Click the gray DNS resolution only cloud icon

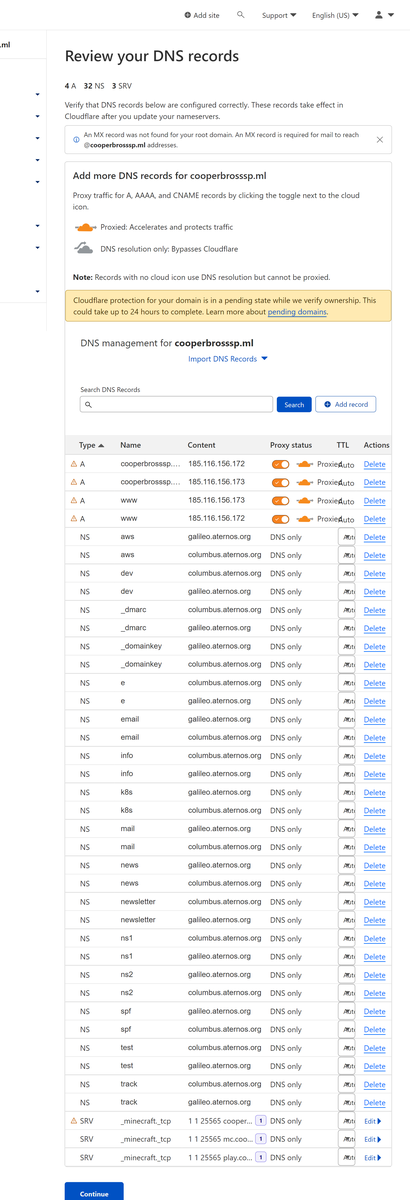click(86, 247)
